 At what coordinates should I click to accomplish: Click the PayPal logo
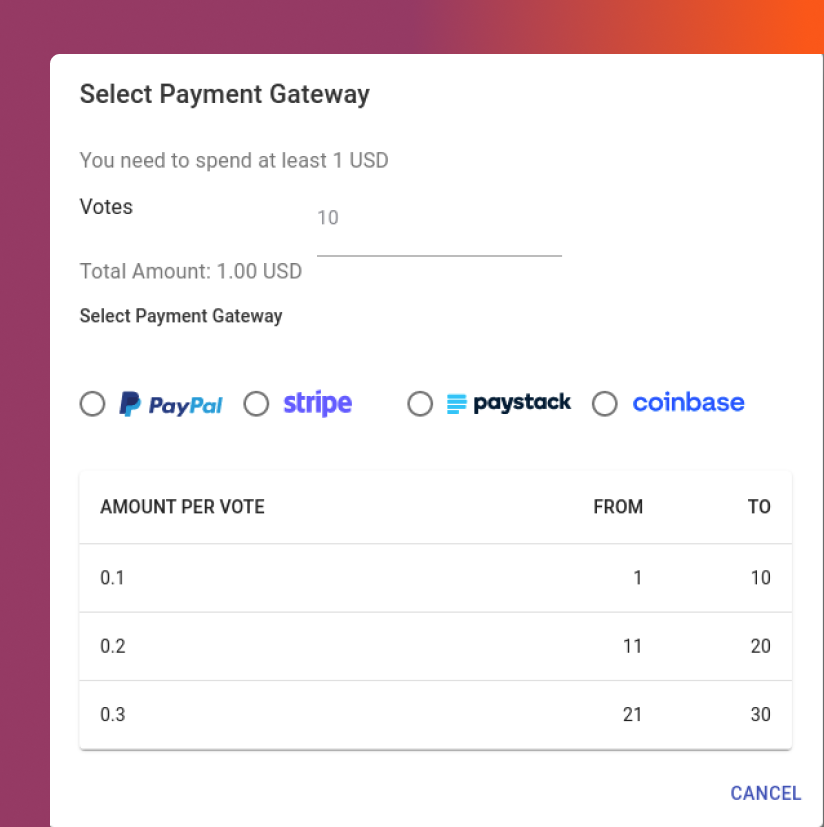(171, 404)
